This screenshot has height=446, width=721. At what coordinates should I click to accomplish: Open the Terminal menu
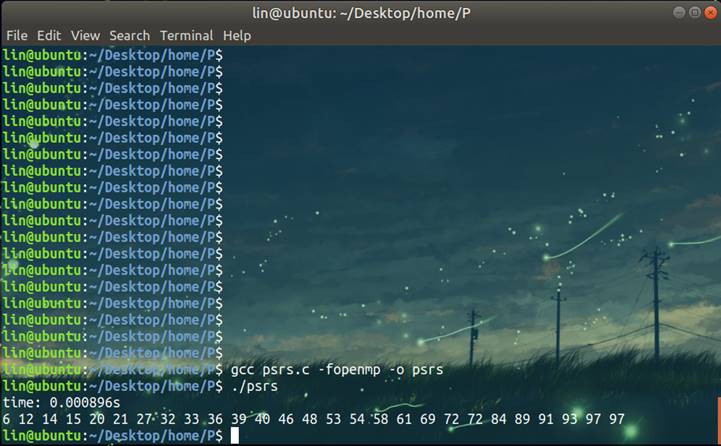coord(186,35)
